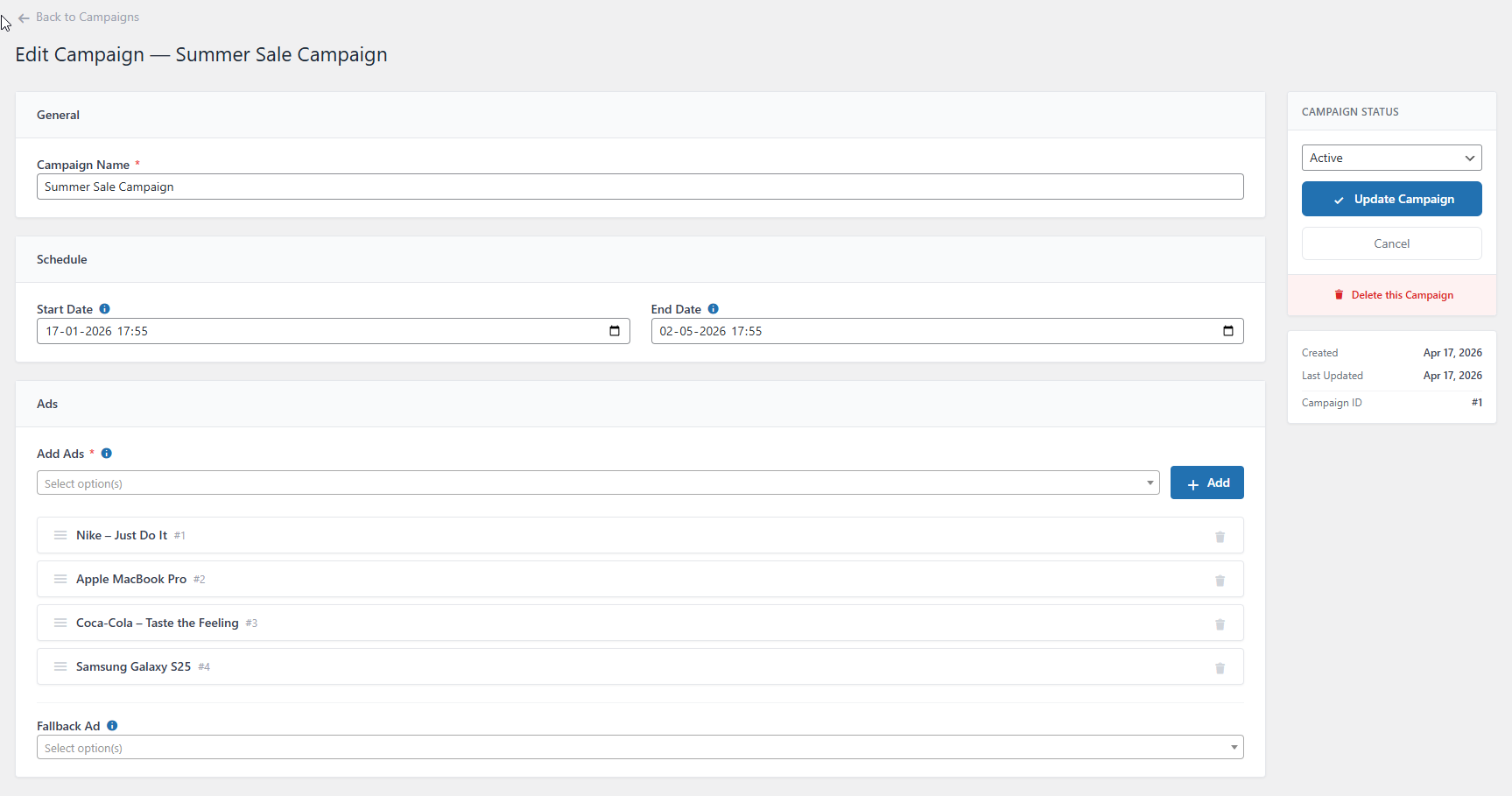
Task: Remove Samsung Galaxy S25 from campaign
Action: (x=1220, y=668)
